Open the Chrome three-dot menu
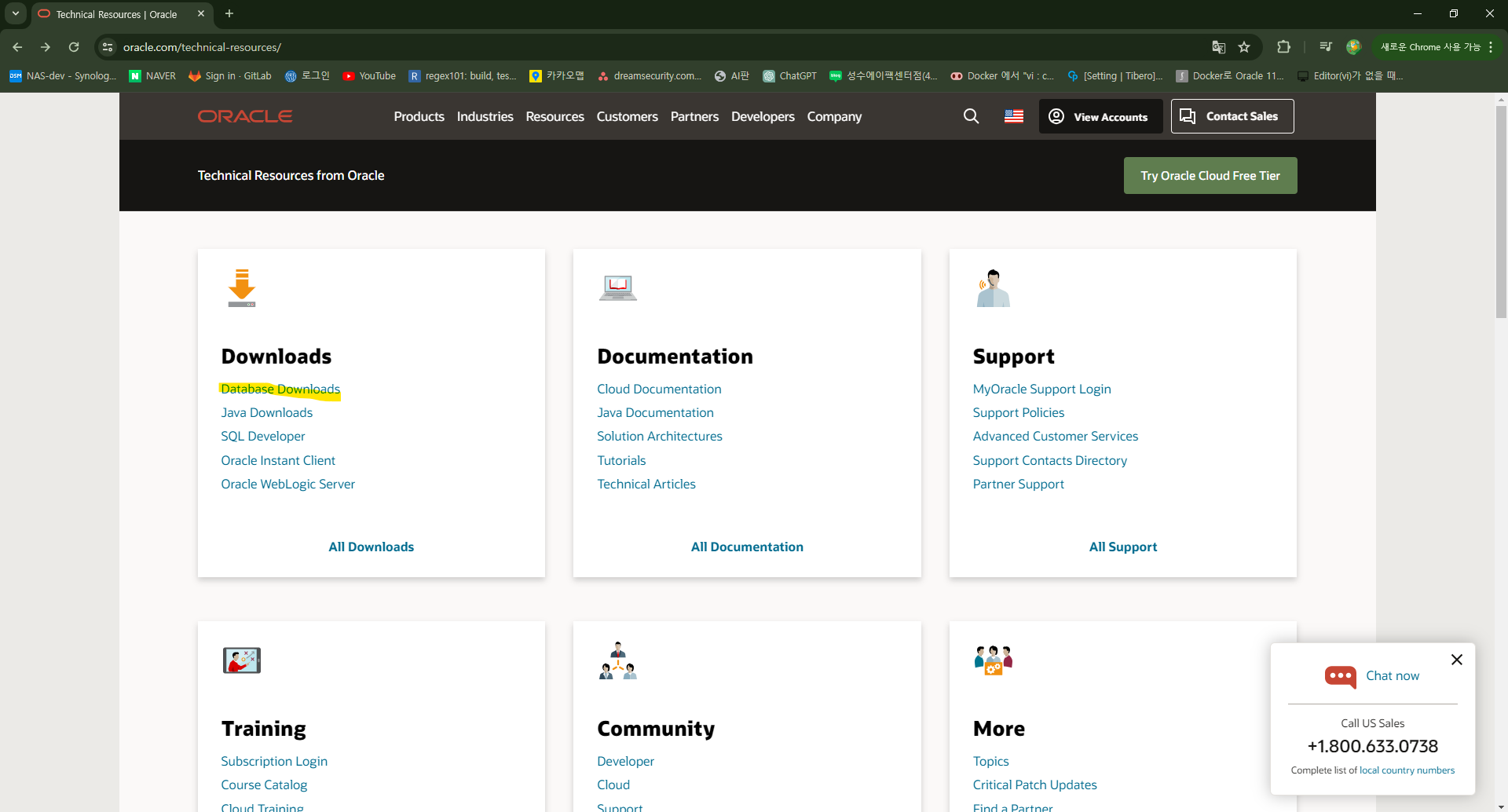Viewport: 1508px width, 812px height. 1491,47
